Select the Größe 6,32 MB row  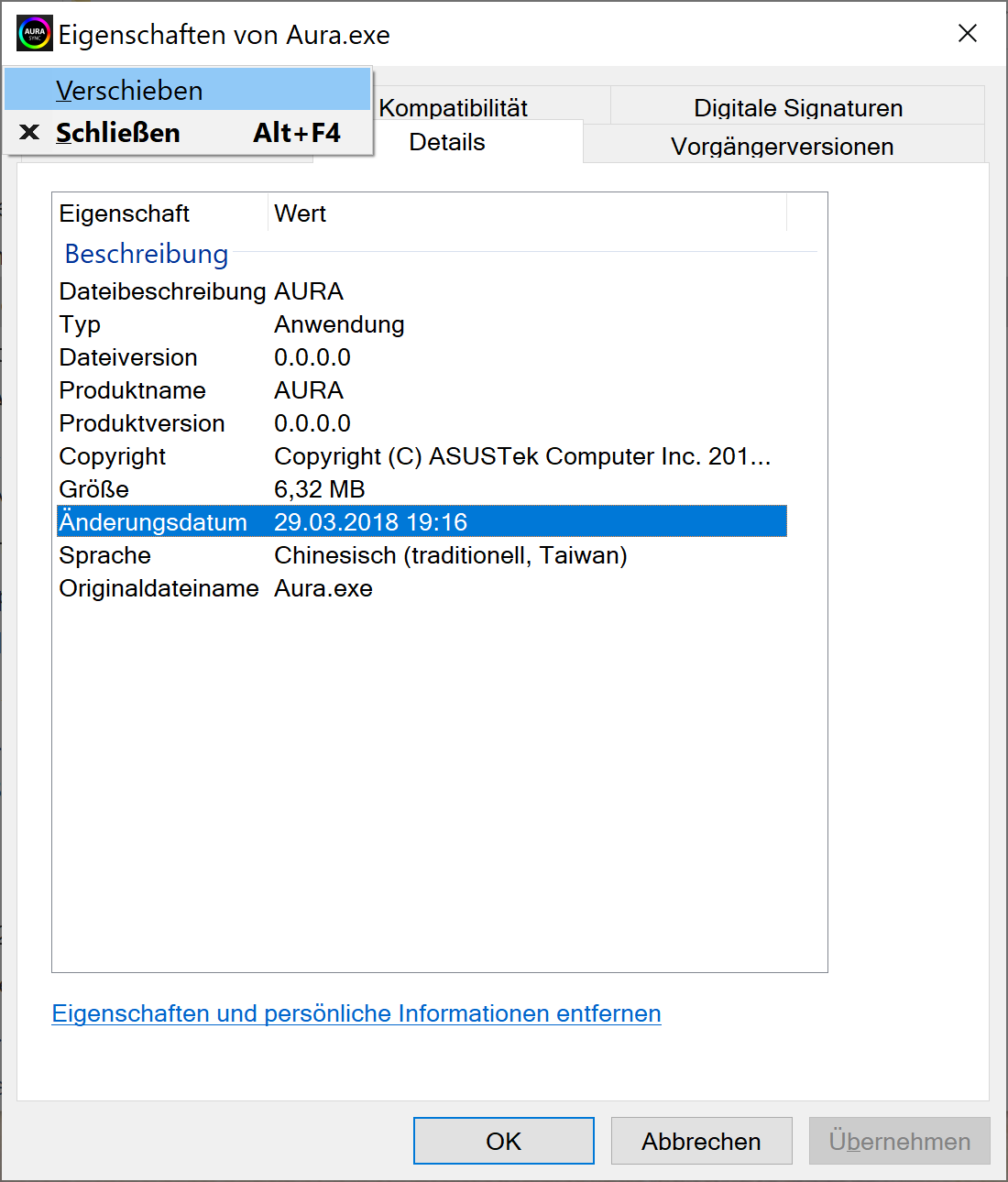coord(422,489)
